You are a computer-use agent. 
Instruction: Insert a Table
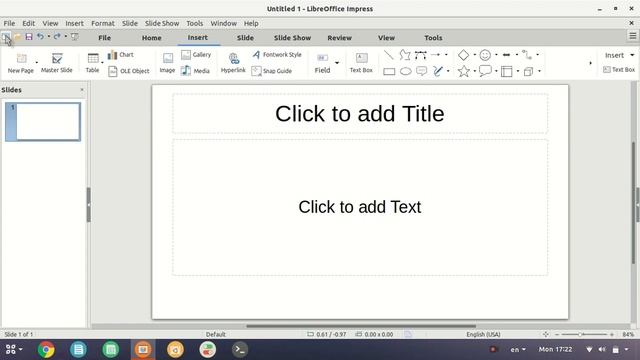[93, 63]
